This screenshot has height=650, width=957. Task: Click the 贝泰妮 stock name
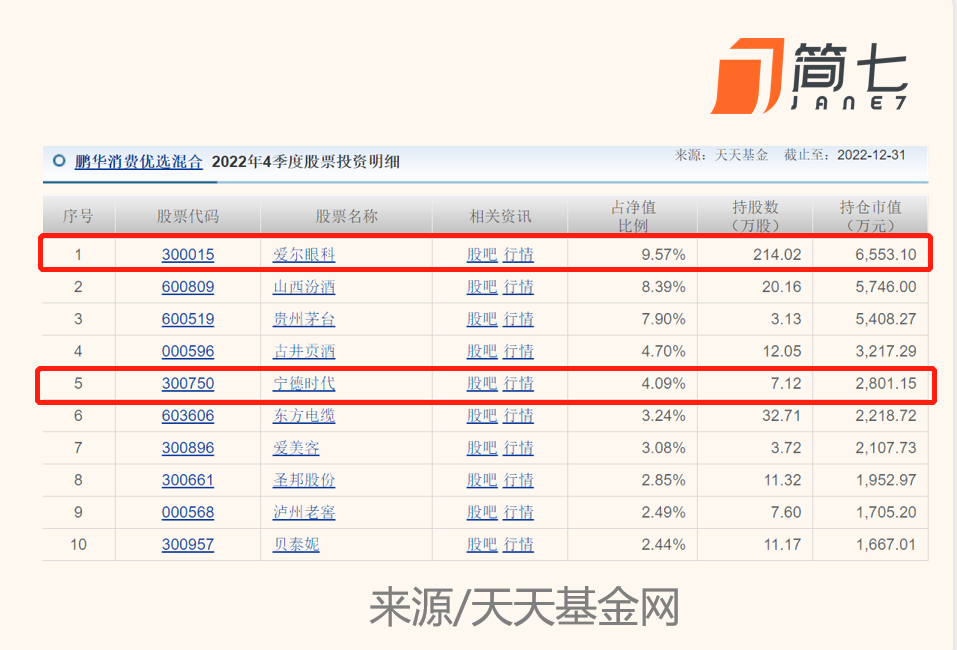click(296, 544)
